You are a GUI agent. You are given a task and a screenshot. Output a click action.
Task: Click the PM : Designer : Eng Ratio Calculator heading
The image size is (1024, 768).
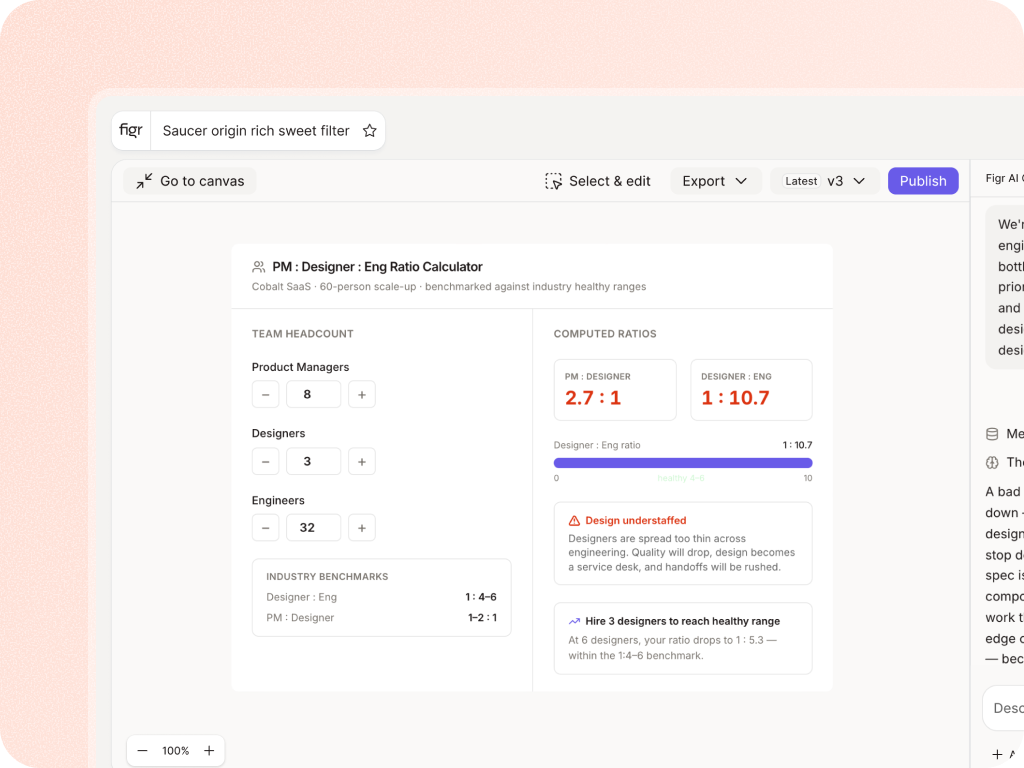377,266
